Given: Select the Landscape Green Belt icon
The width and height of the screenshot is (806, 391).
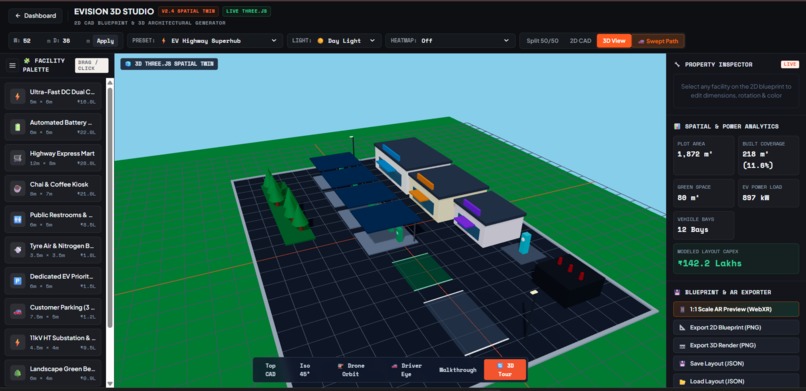Looking at the screenshot, I should [x=18, y=373].
